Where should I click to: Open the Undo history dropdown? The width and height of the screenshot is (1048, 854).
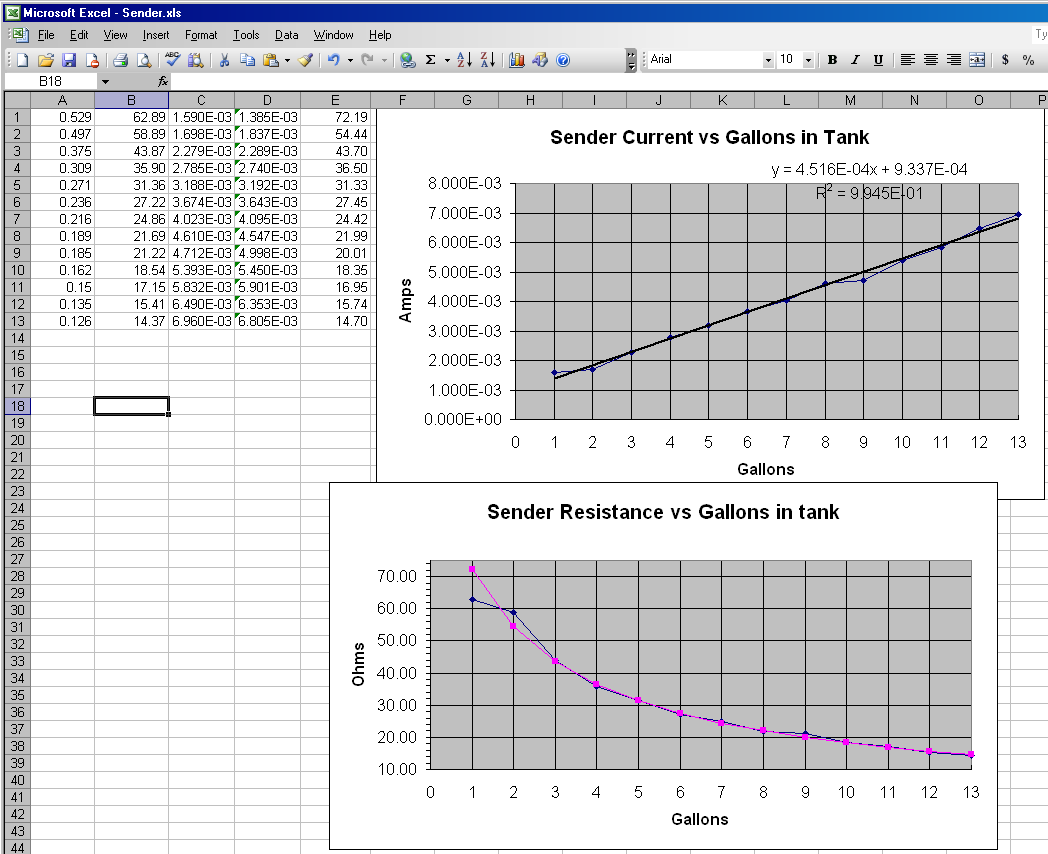[x=350, y=60]
